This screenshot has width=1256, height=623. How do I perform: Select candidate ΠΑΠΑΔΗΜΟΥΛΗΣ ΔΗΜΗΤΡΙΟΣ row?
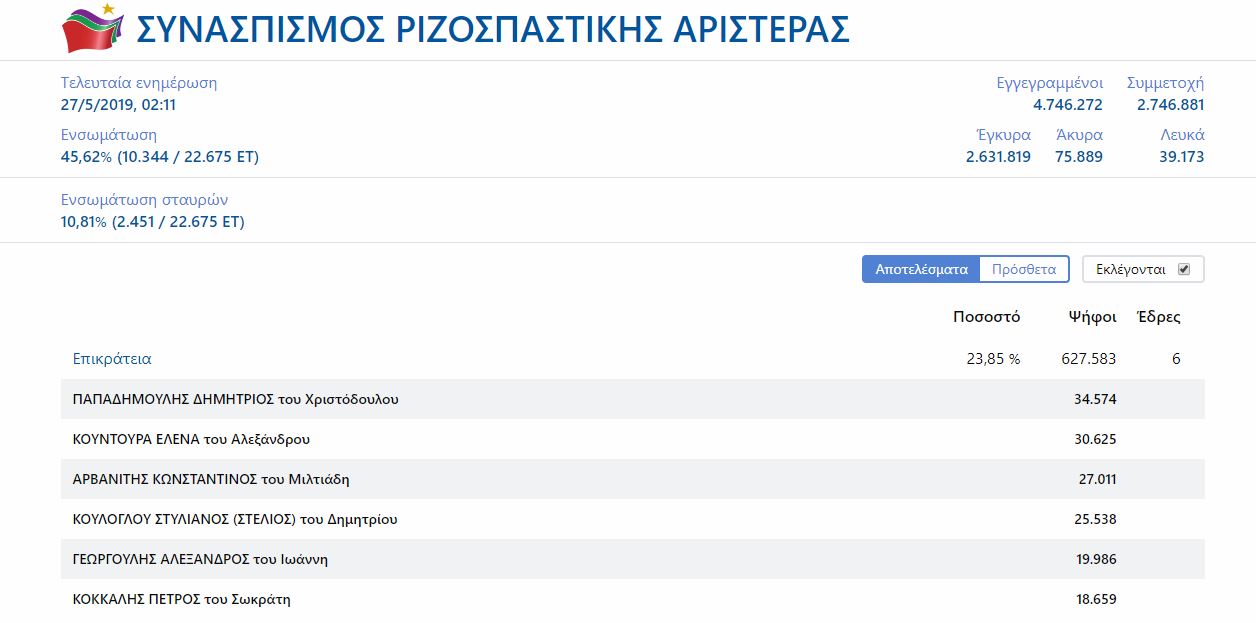click(x=632, y=399)
